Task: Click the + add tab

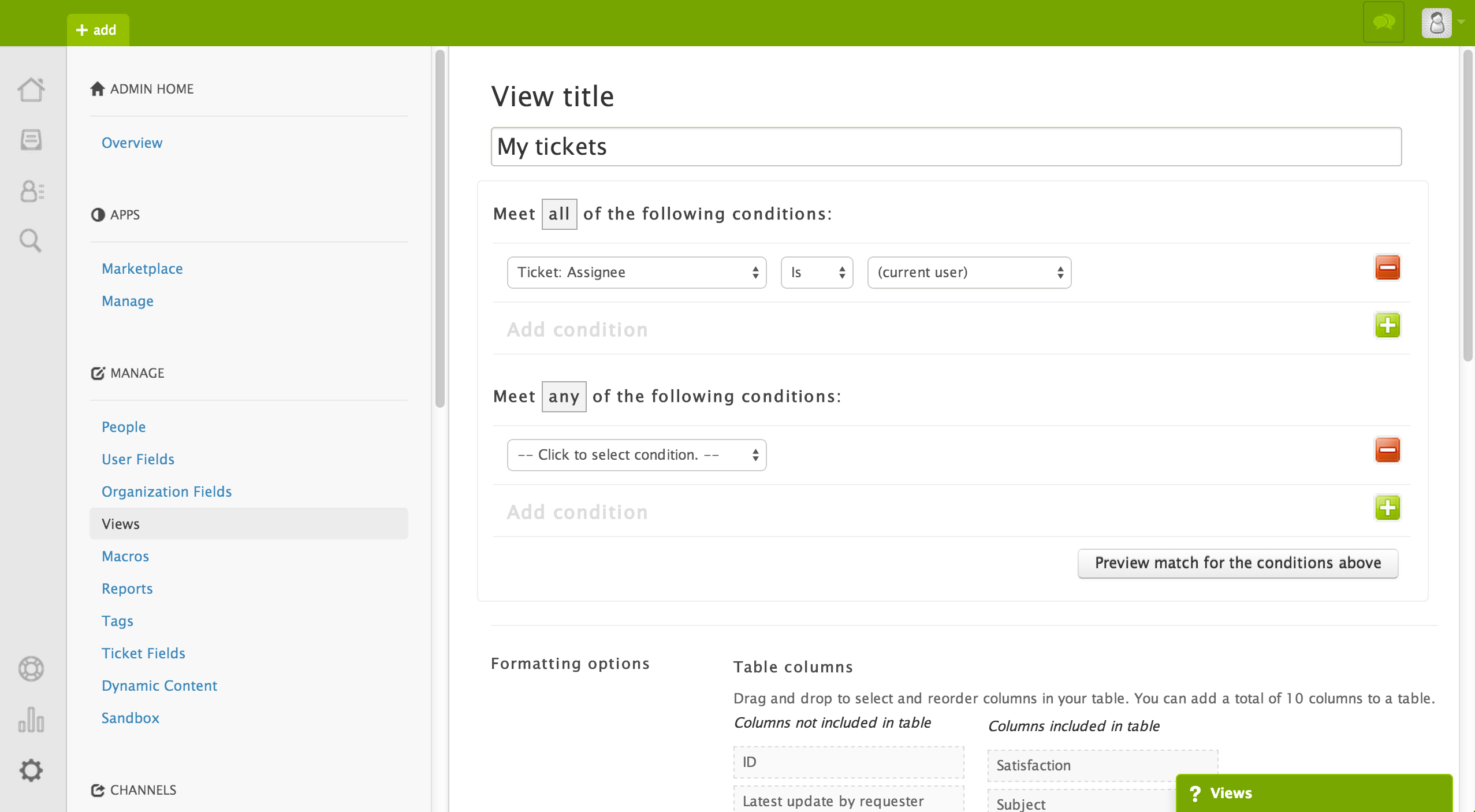Action: coord(98,30)
